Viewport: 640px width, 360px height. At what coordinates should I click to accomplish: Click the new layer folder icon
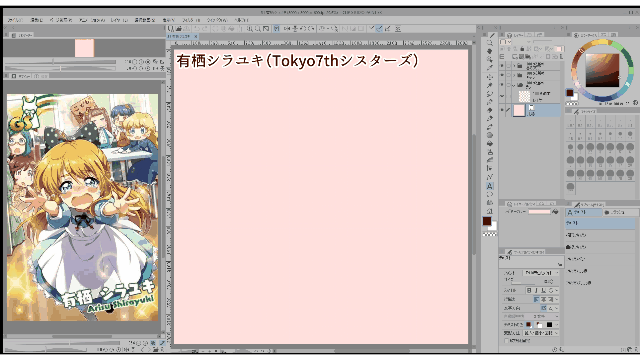pos(527,57)
